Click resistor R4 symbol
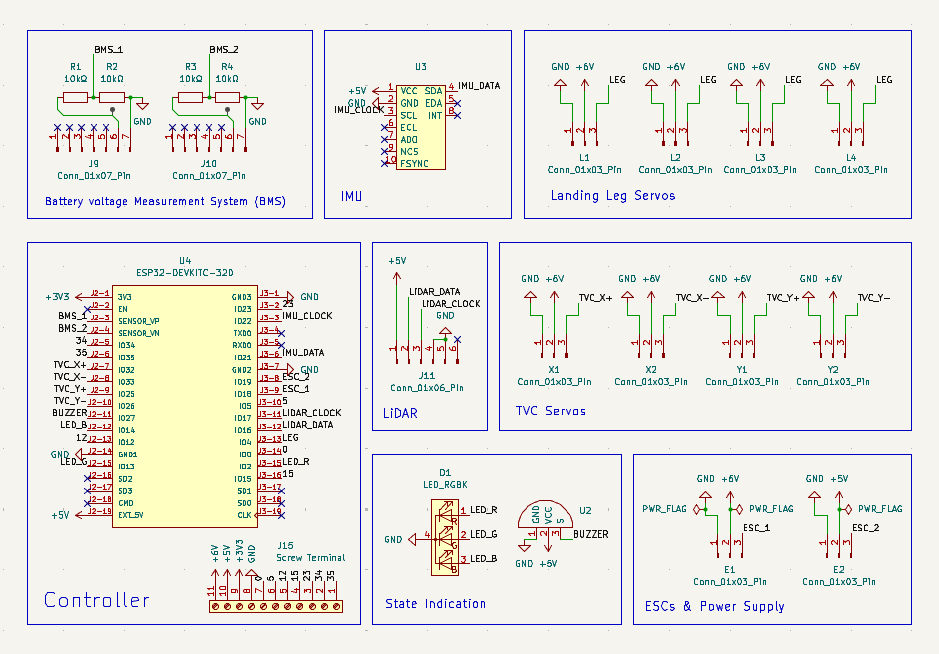This screenshot has width=939, height=654. (227, 98)
